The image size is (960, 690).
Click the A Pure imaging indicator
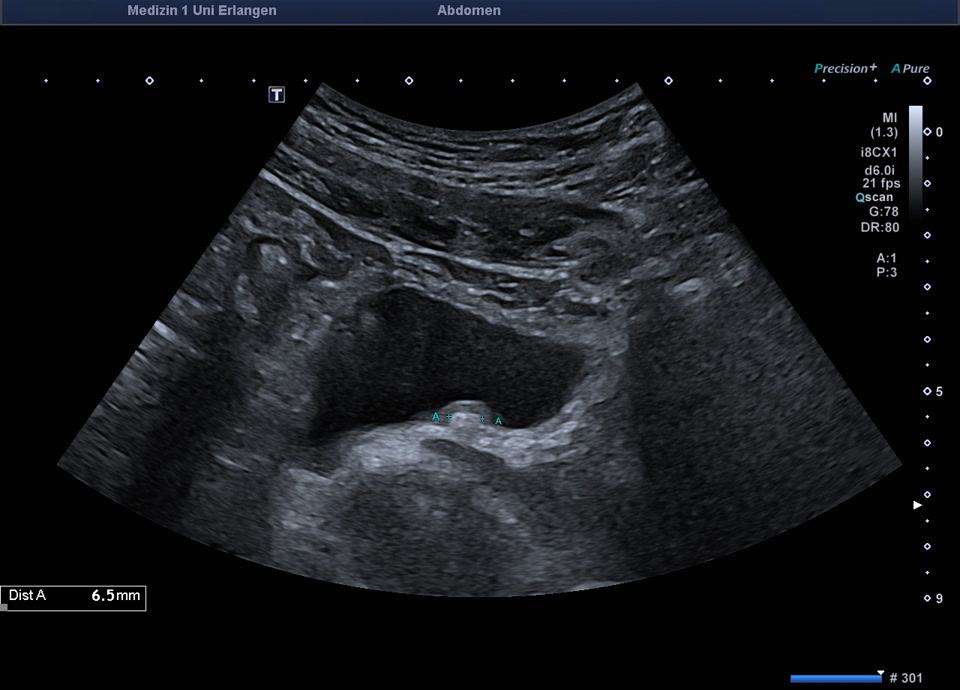(911, 69)
